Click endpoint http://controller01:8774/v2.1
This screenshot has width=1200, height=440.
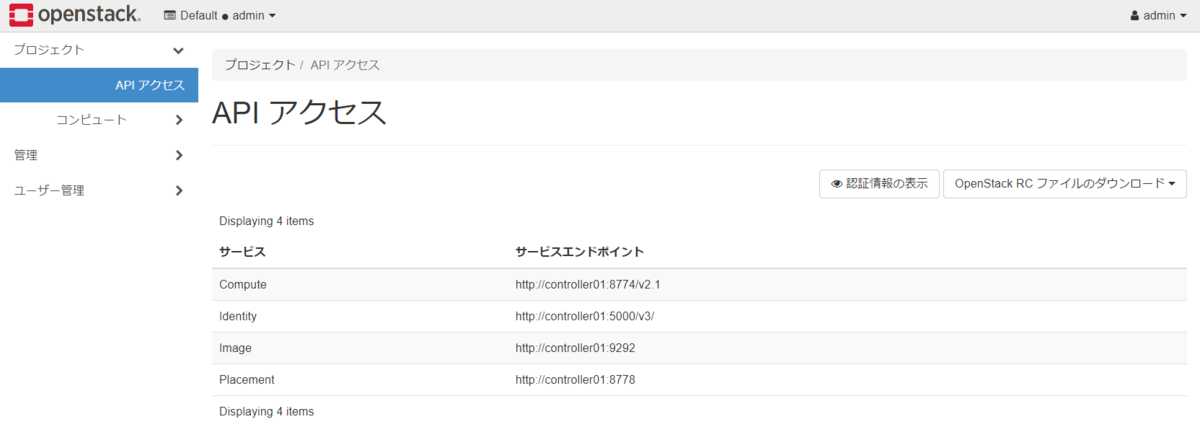point(588,284)
